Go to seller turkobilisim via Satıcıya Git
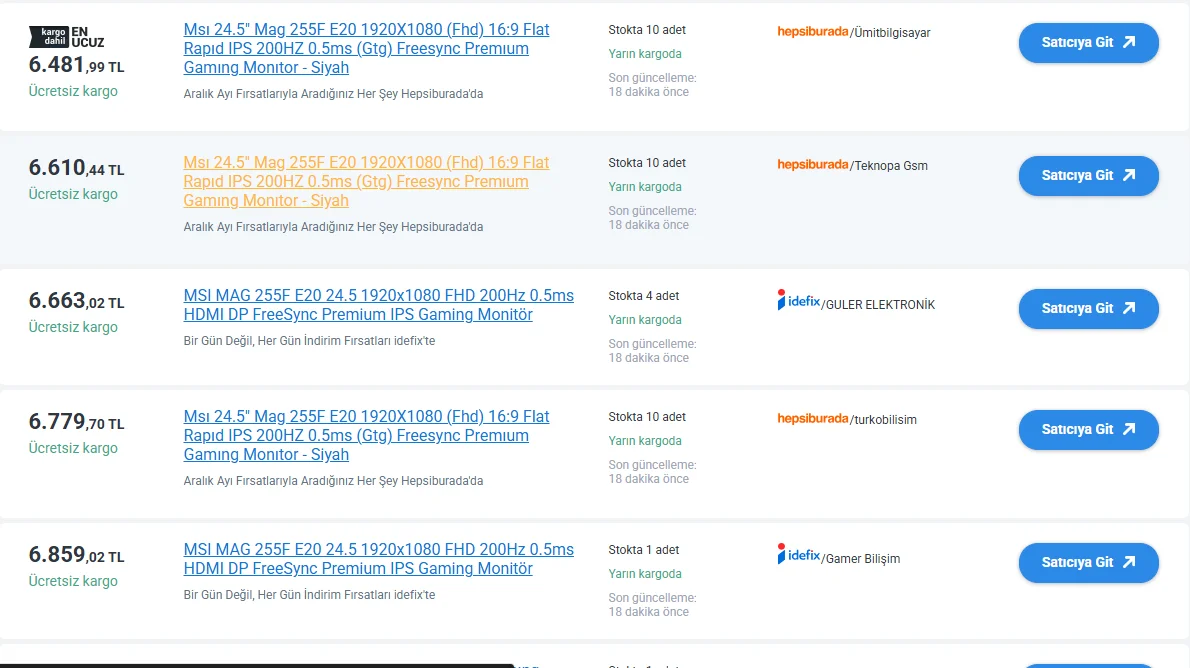The width and height of the screenshot is (1190, 668). point(1088,430)
